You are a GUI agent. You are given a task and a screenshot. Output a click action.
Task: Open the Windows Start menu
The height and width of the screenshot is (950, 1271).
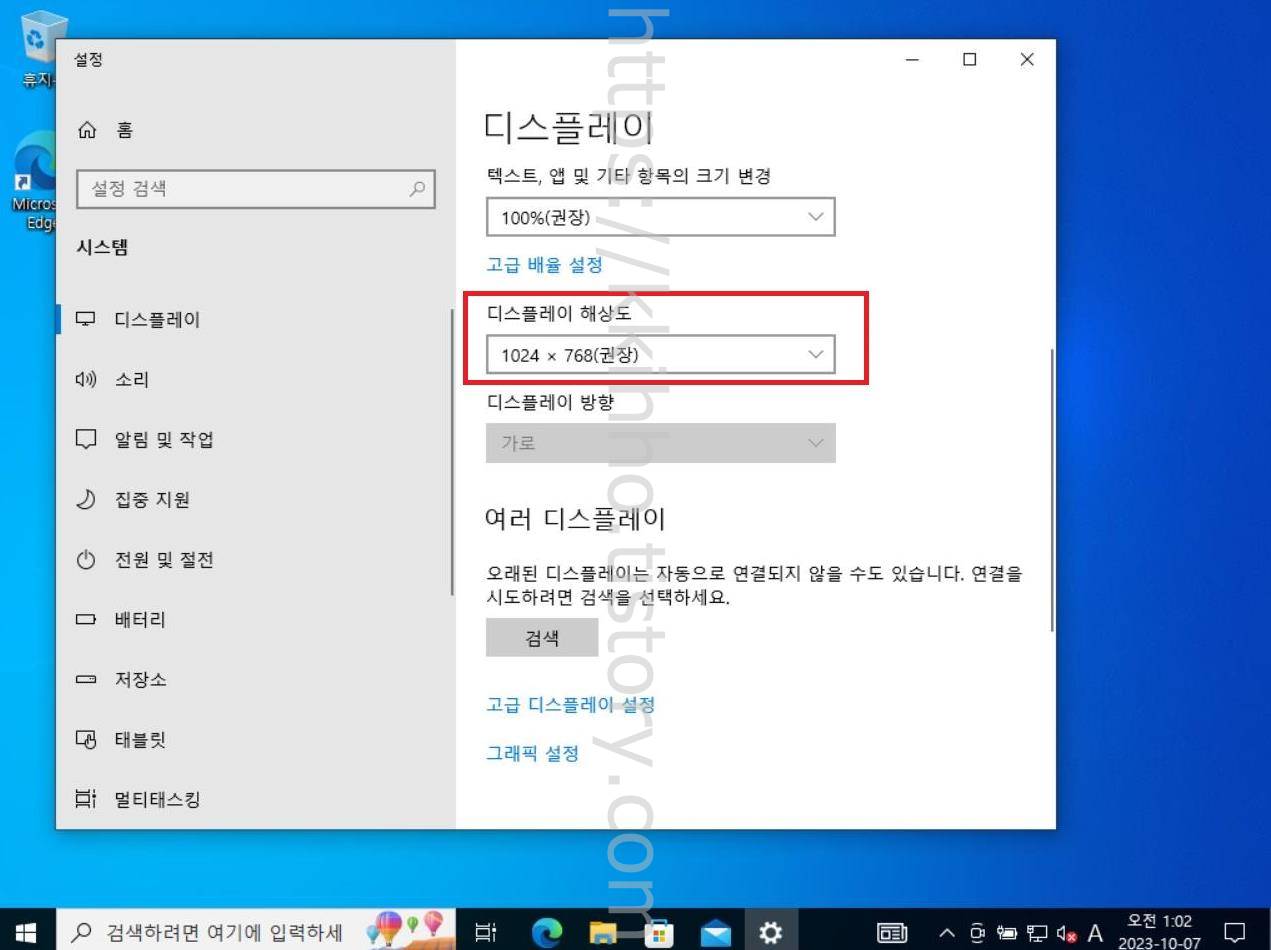(26, 932)
